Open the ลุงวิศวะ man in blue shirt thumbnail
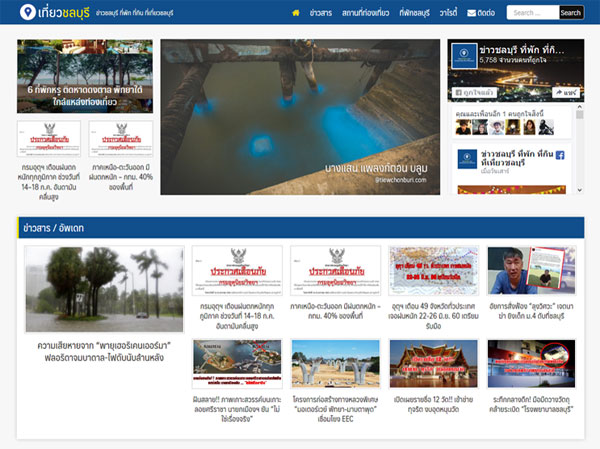 [x=532, y=271]
